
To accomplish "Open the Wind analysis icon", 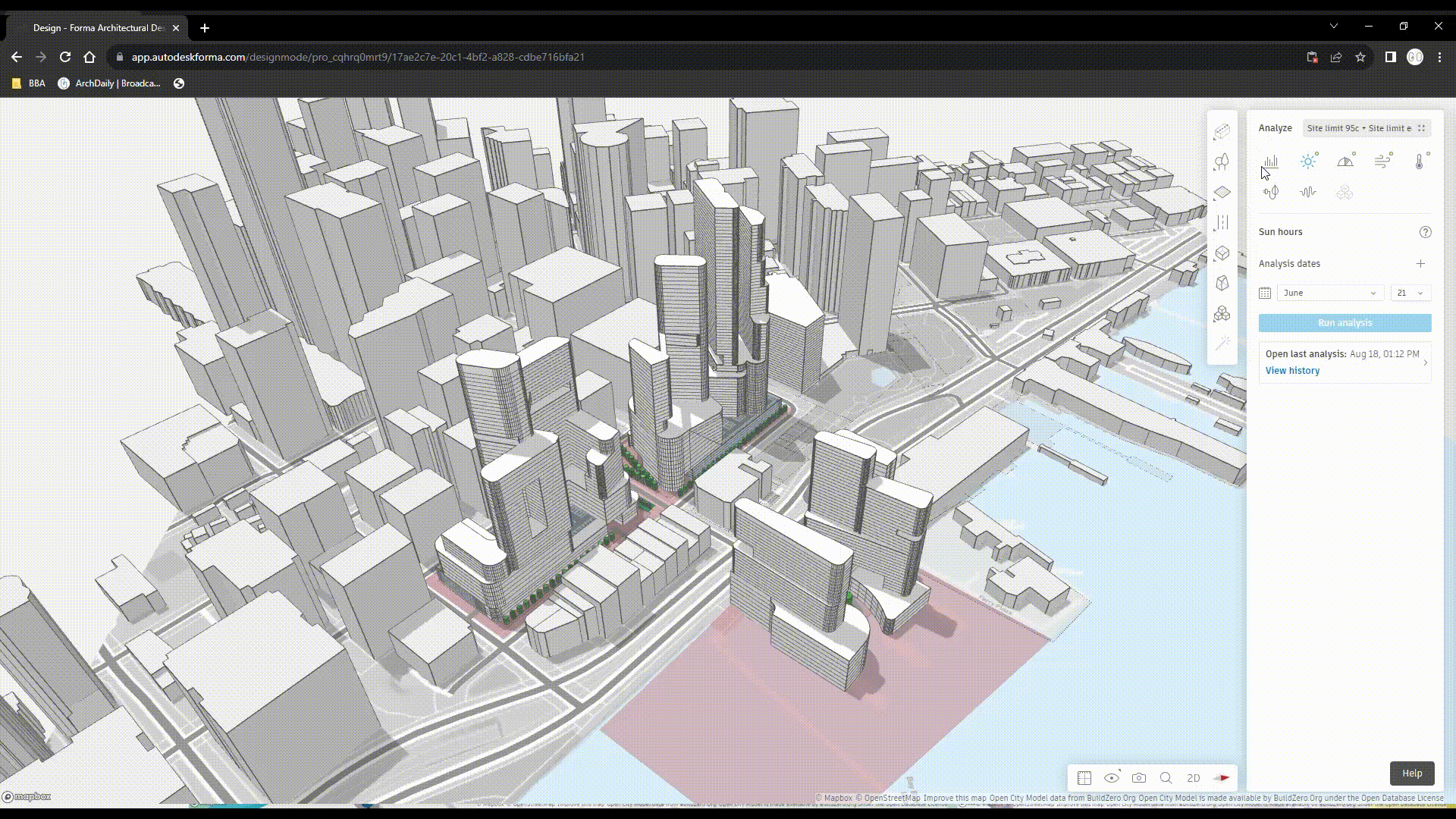I will pos(1382,162).
